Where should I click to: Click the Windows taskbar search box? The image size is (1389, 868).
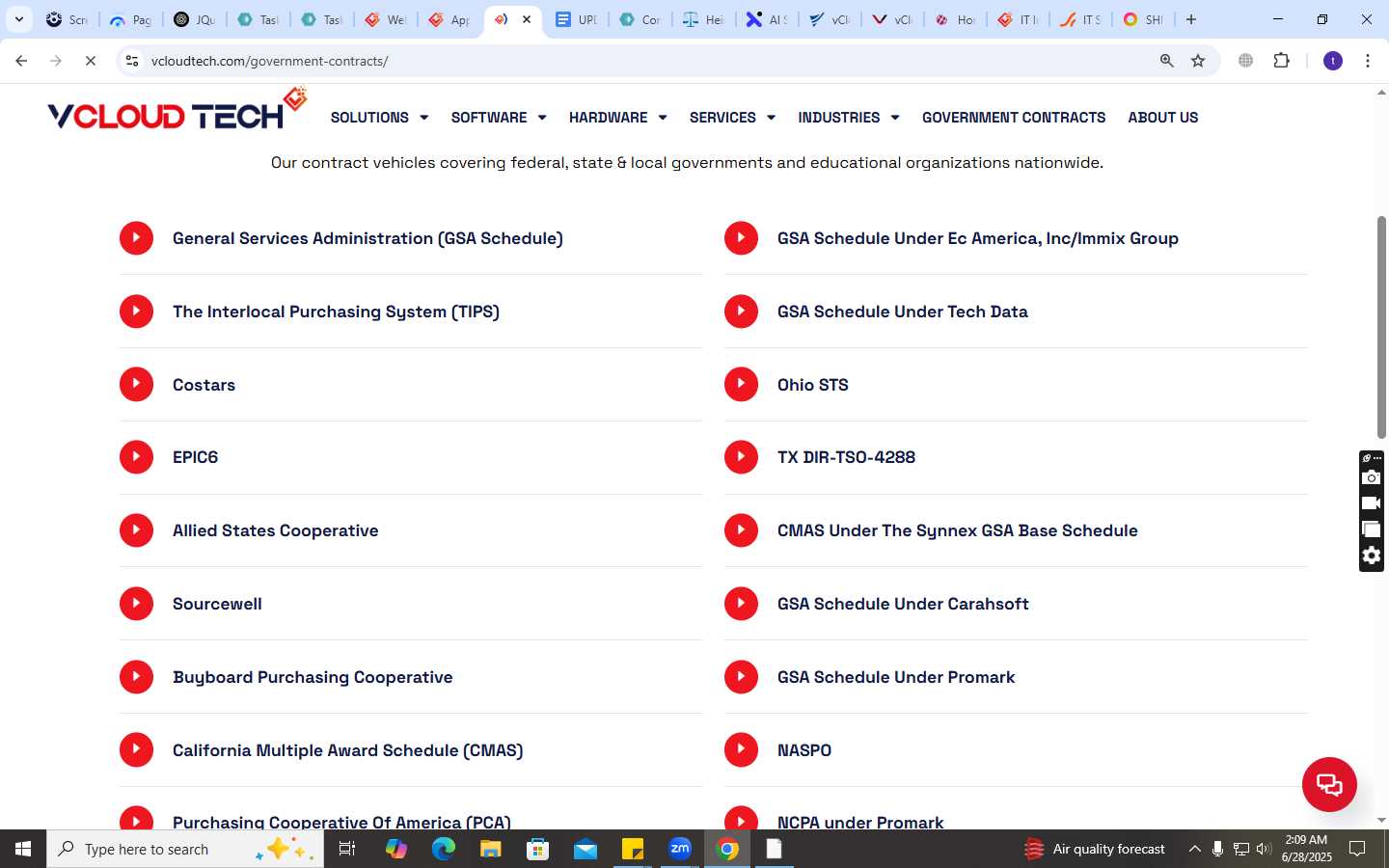click(185, 849)
